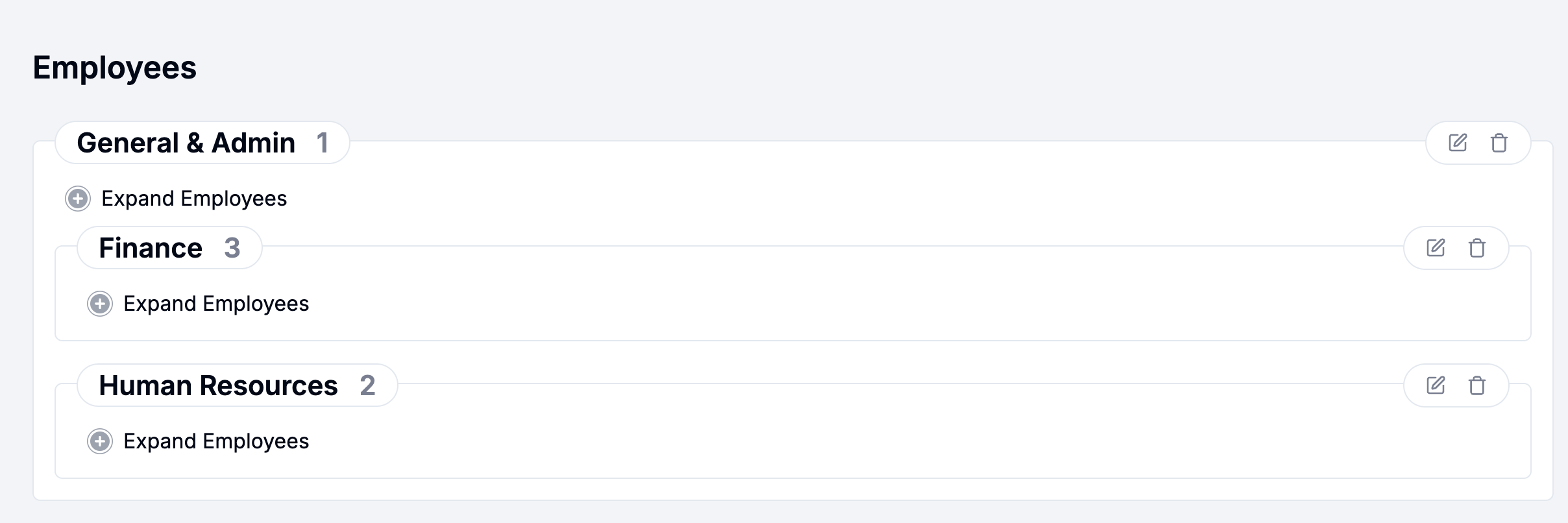The height and width of the screenshot is (523, 1568).
Task: Click the plus icon under General & Admin
Action: (x=78, y=199)
